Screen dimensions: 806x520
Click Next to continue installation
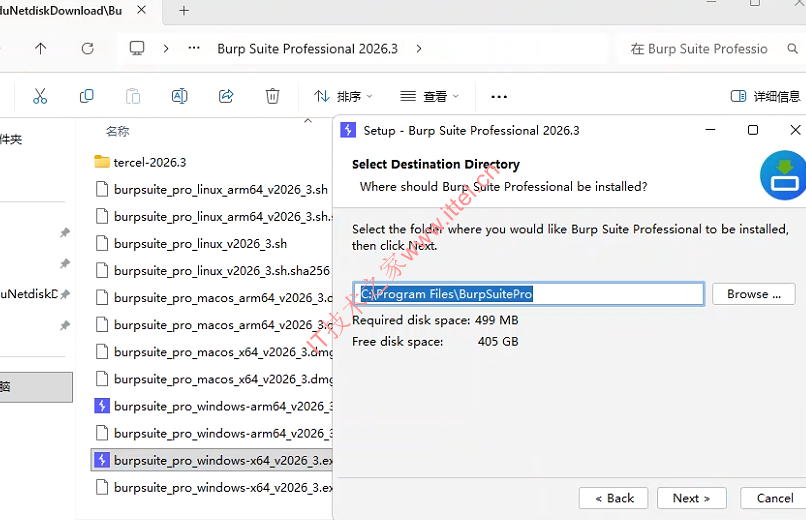tap(691, 498)
